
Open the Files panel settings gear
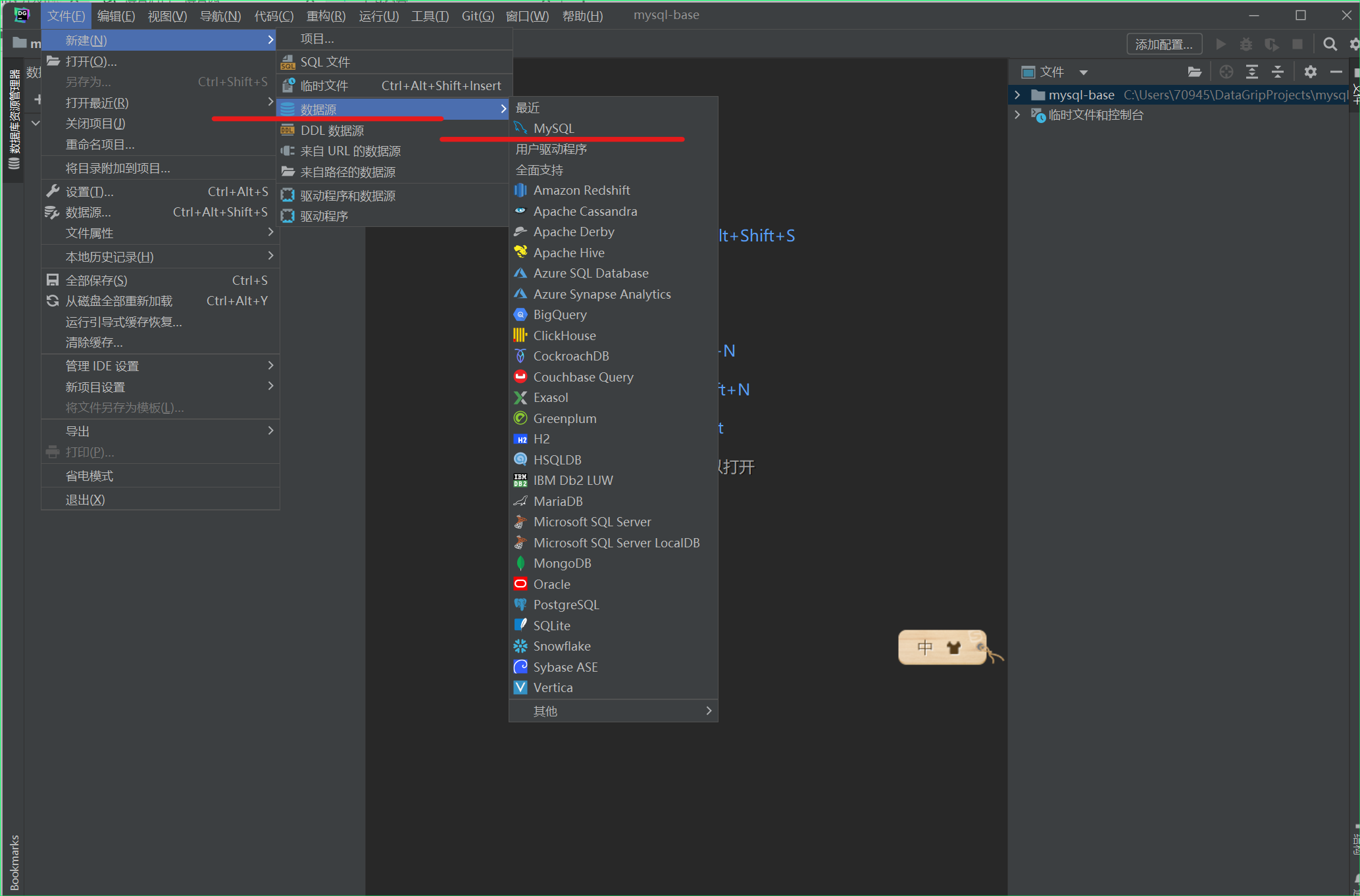tap(1310, 72)
